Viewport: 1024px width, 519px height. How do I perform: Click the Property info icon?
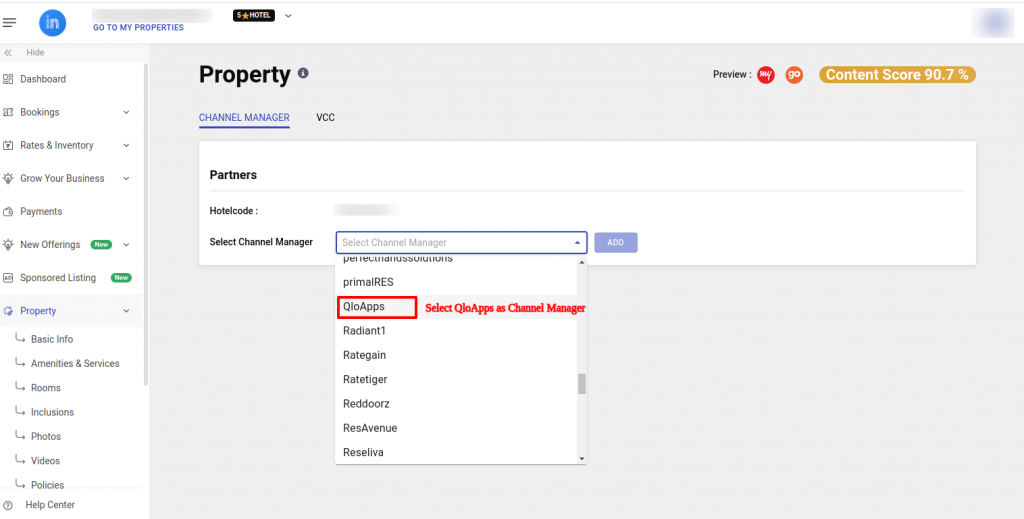(x=303, y=73)
